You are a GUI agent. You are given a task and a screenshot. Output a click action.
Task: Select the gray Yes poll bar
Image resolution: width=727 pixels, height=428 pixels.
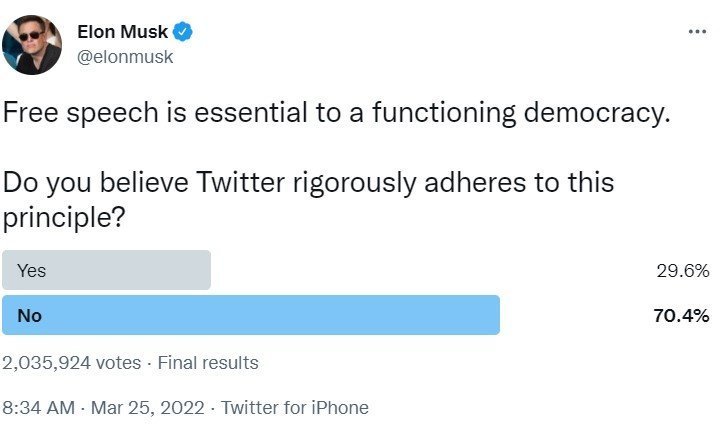tap(107, 270)
